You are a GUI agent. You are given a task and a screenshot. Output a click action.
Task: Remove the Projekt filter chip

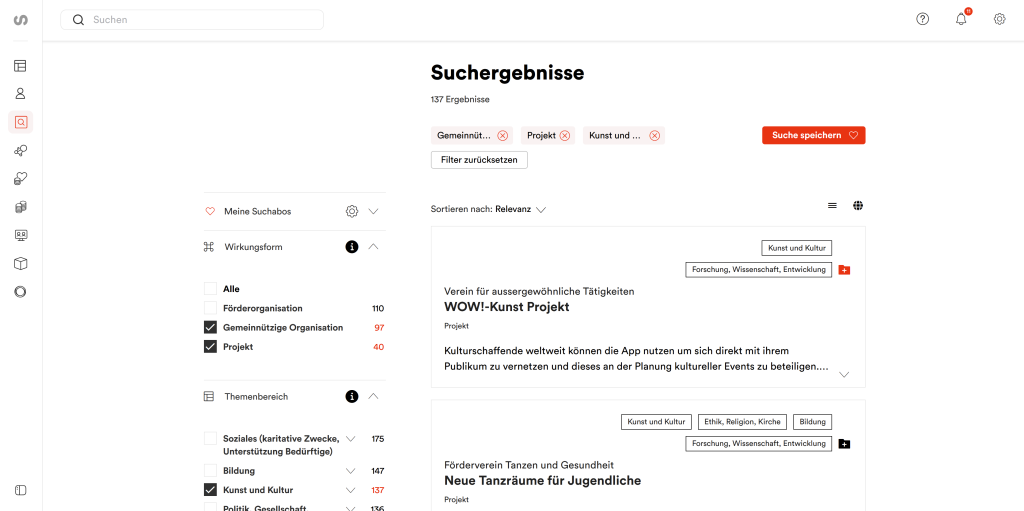pos(565,136)
